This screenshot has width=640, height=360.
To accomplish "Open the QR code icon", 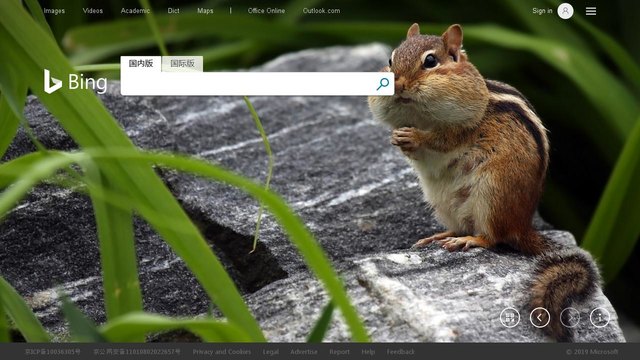I will click(510, 317).
